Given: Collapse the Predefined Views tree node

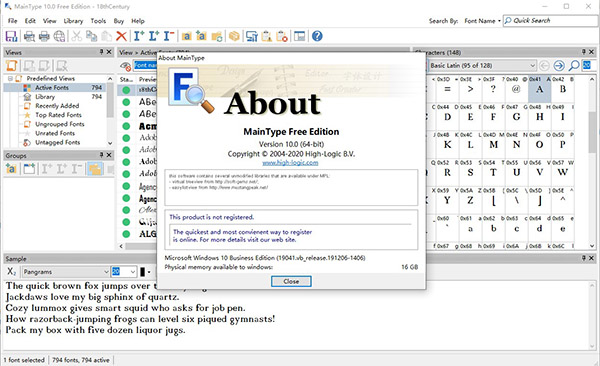Looking at the screenshot, I should click(x=10, y=78).
